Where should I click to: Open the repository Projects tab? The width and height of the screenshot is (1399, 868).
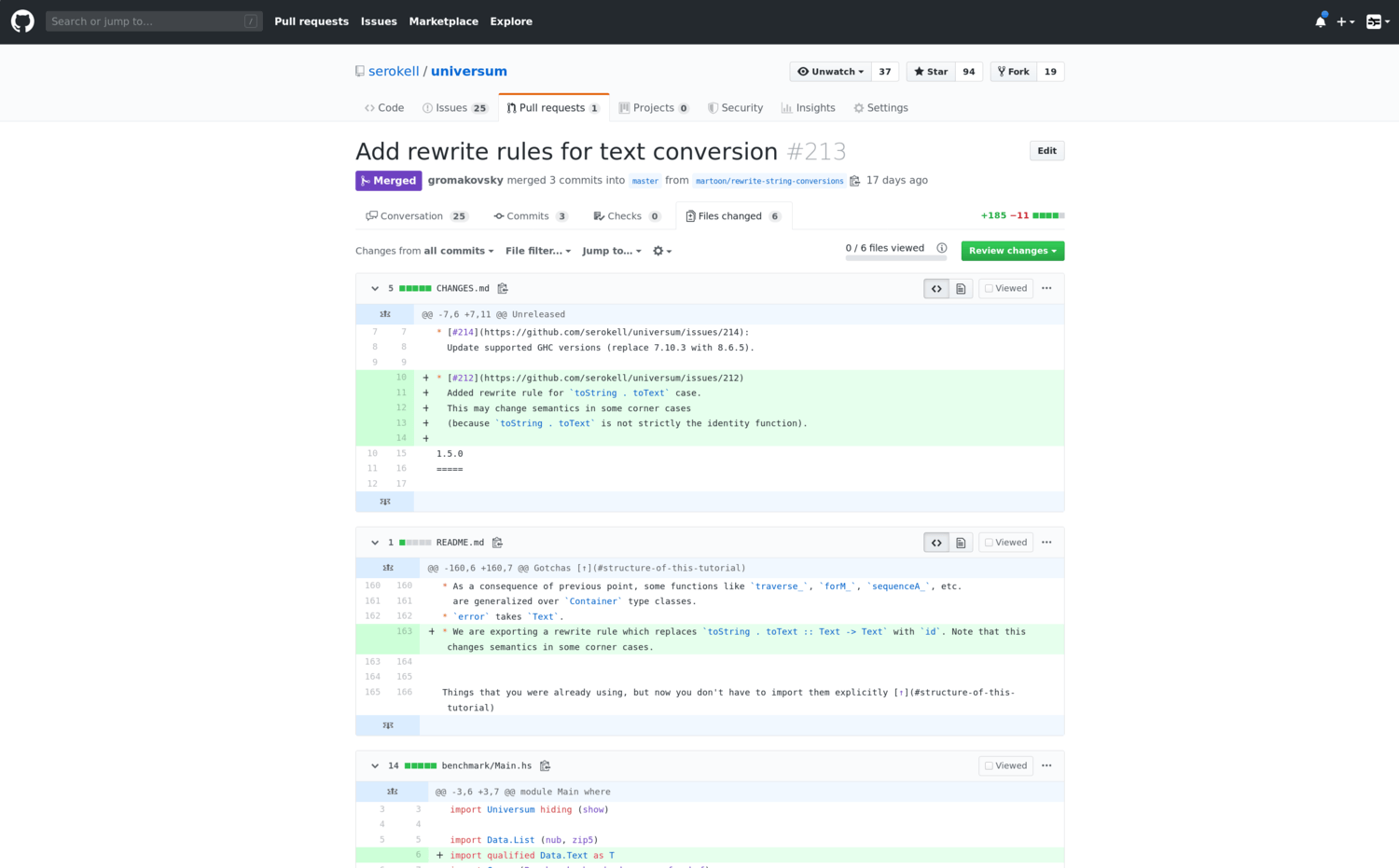click(654, 108)
